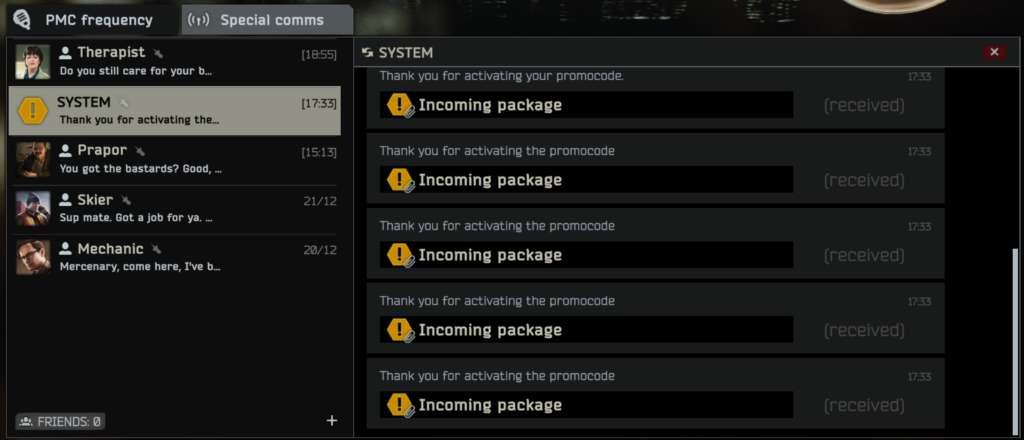Click the pin icon next to SYSTEM

[123, 103]
